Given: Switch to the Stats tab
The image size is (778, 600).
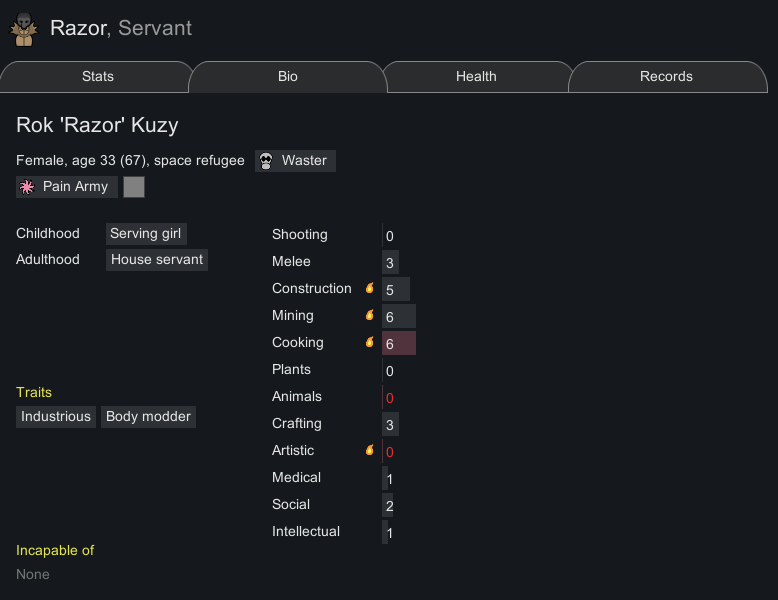Looking at the screenshot, I should click(x=97, y=76).
